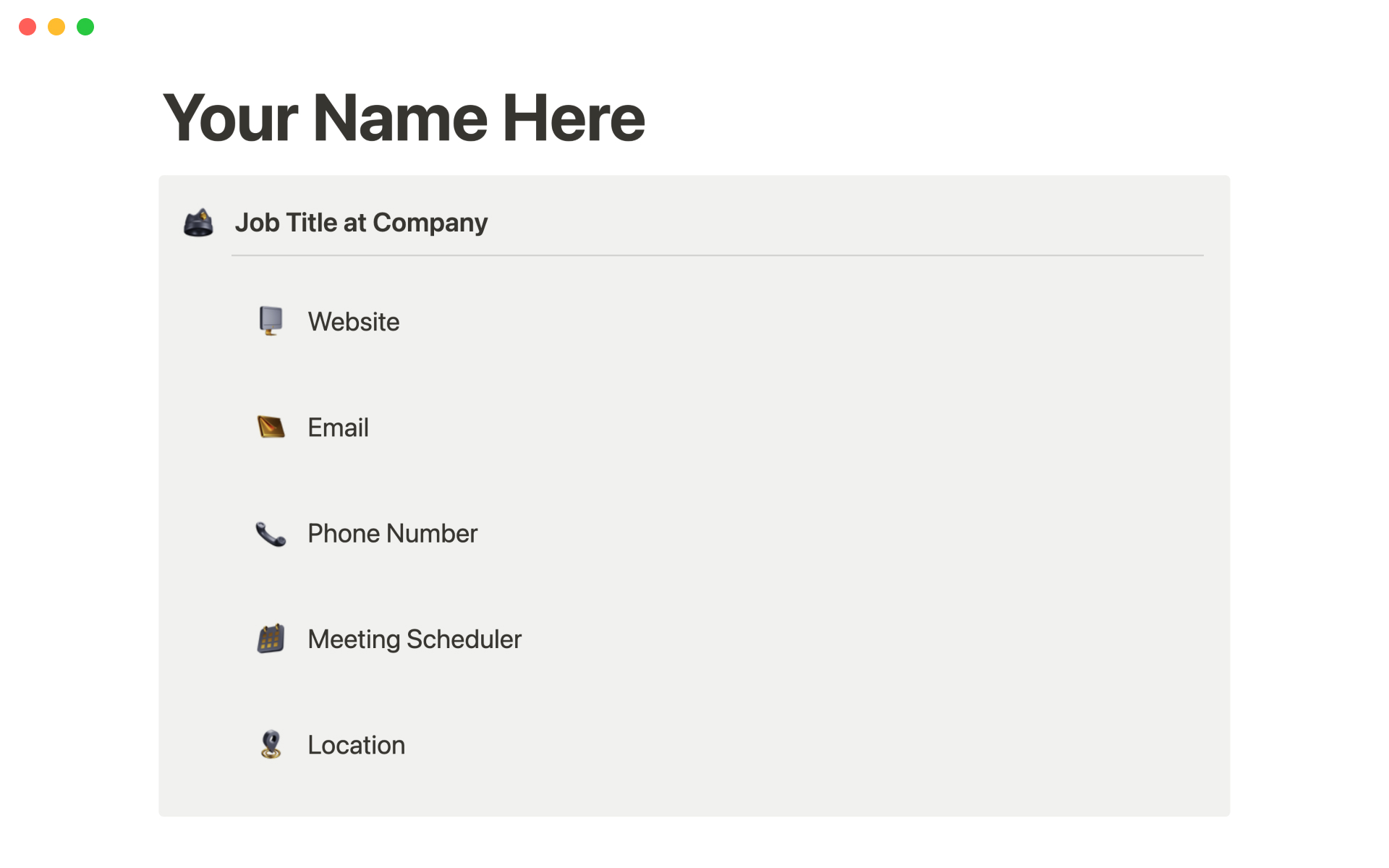The image size is (1389, 868).
Task: Minimize the window using the yellow button
Action: pyautogui.click(x=56, y=27)
